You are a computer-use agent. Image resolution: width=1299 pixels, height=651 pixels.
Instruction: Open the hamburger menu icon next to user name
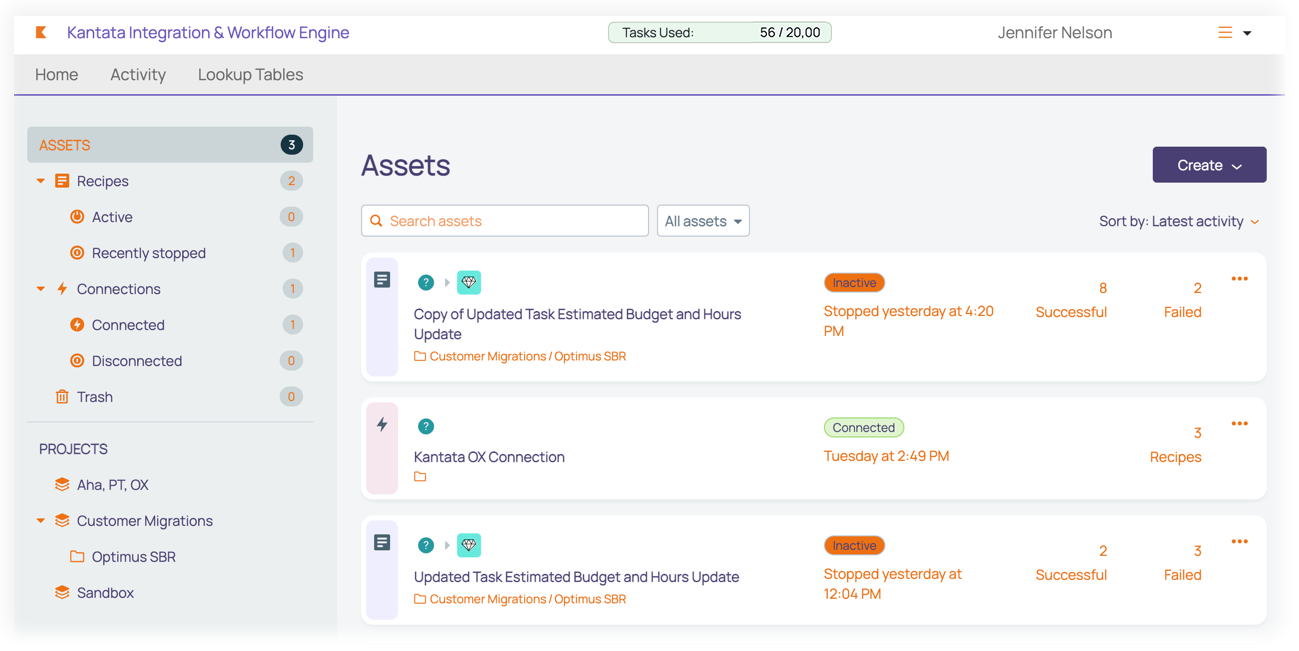[1225, 33]
